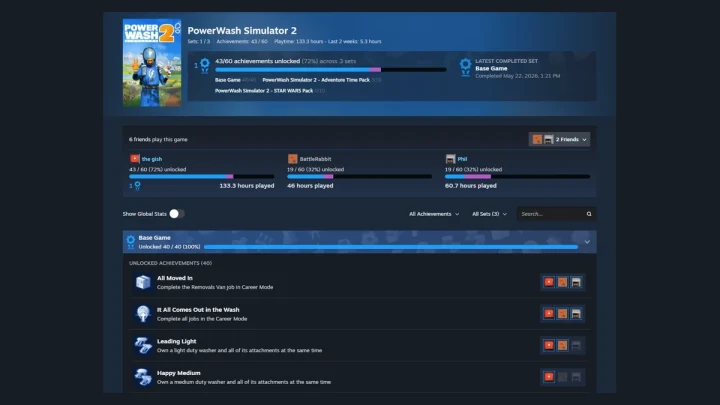Click BattleRabbit's orange avatar
720x405 pixels.
(292, 159)
